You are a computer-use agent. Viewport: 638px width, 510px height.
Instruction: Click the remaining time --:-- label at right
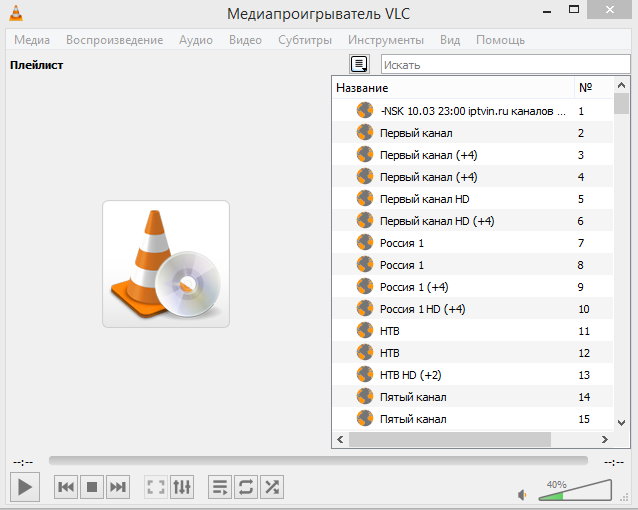point(614,462)
